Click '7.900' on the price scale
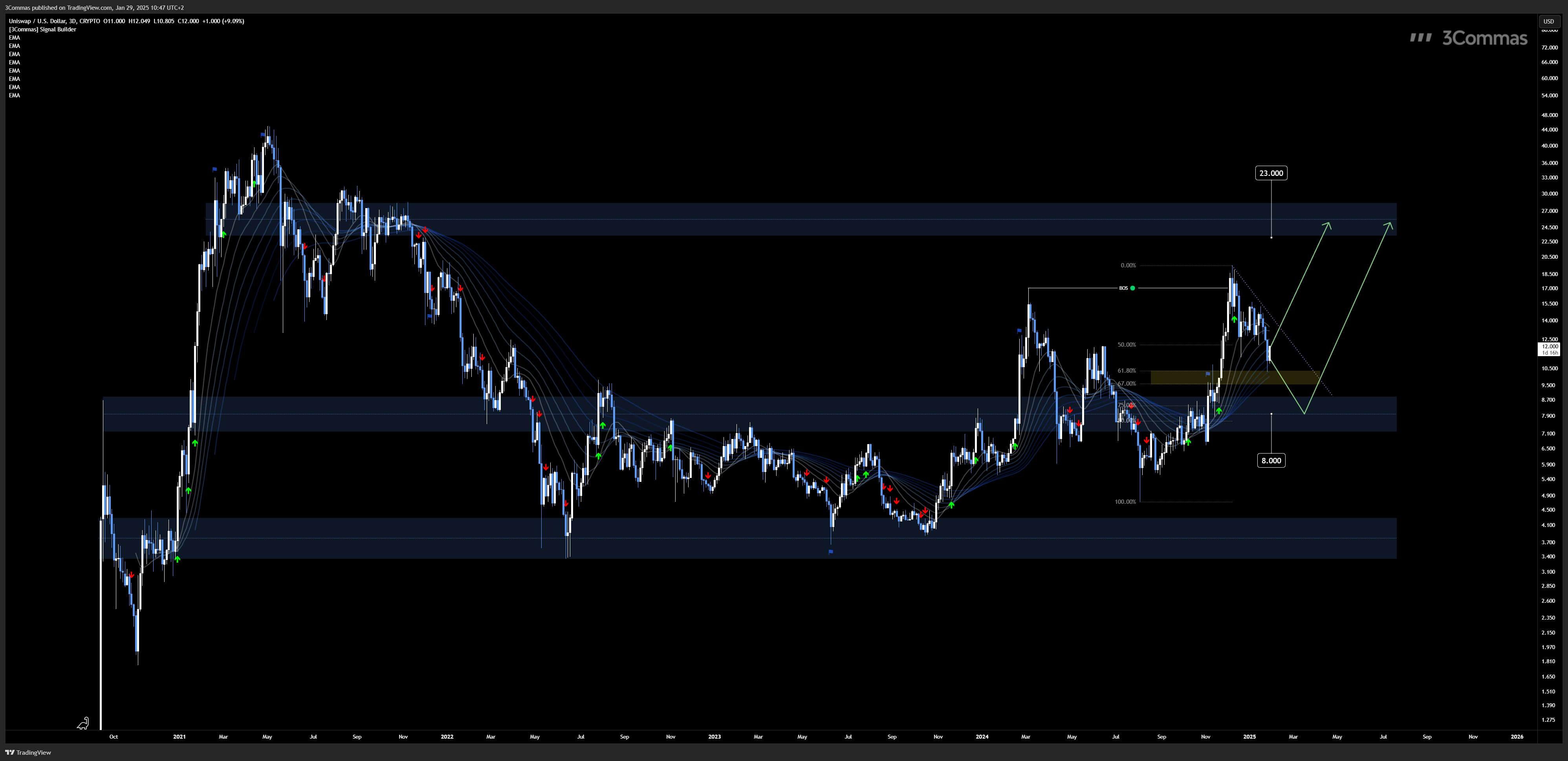This screenshot has width=1568, height=761. tap(1549, 416)
